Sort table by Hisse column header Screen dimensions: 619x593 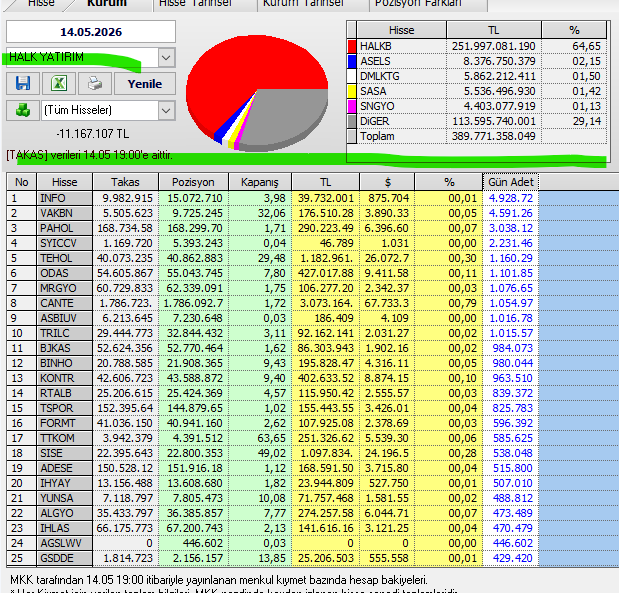point(64,182)
